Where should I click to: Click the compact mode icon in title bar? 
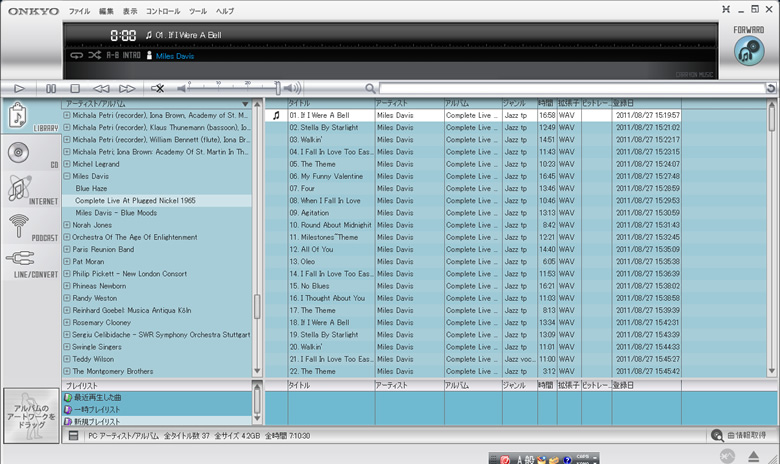tap(726, 9)
